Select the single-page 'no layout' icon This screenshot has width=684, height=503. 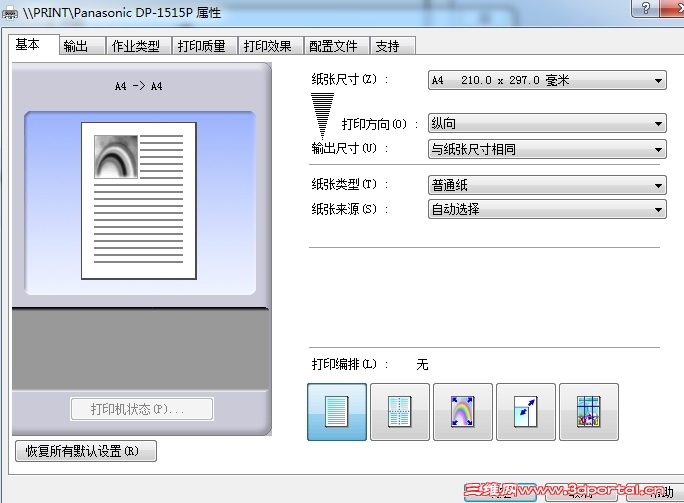coord(337,412)
